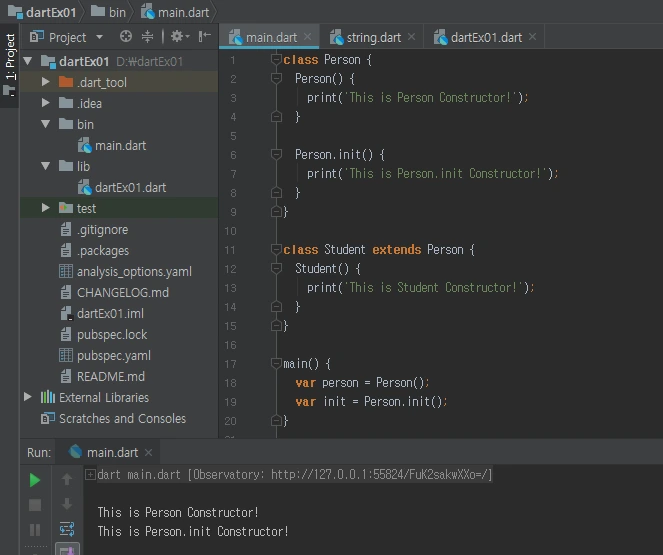Image resolution: width=663 pixels, height=555 pixels.
Task: Close the main.dart Run tab
Action: [148, 453]
